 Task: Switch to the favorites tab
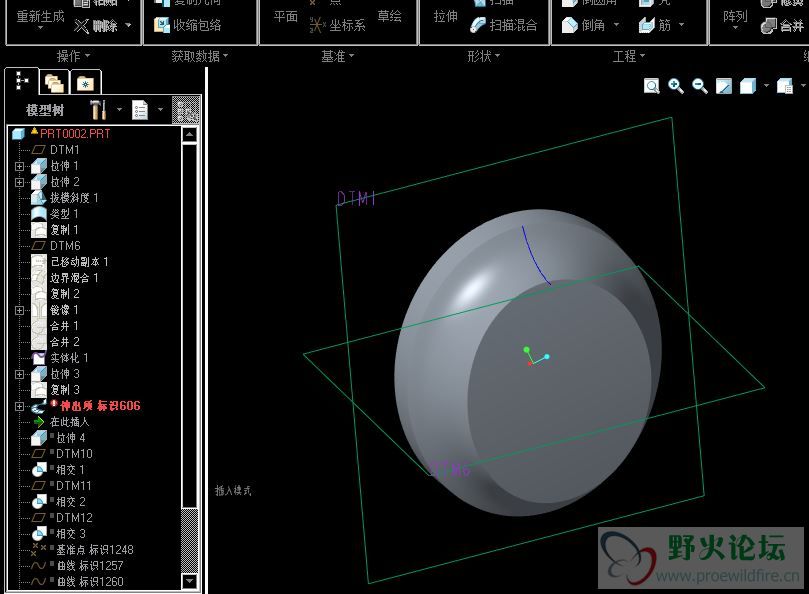click(86, 83)
